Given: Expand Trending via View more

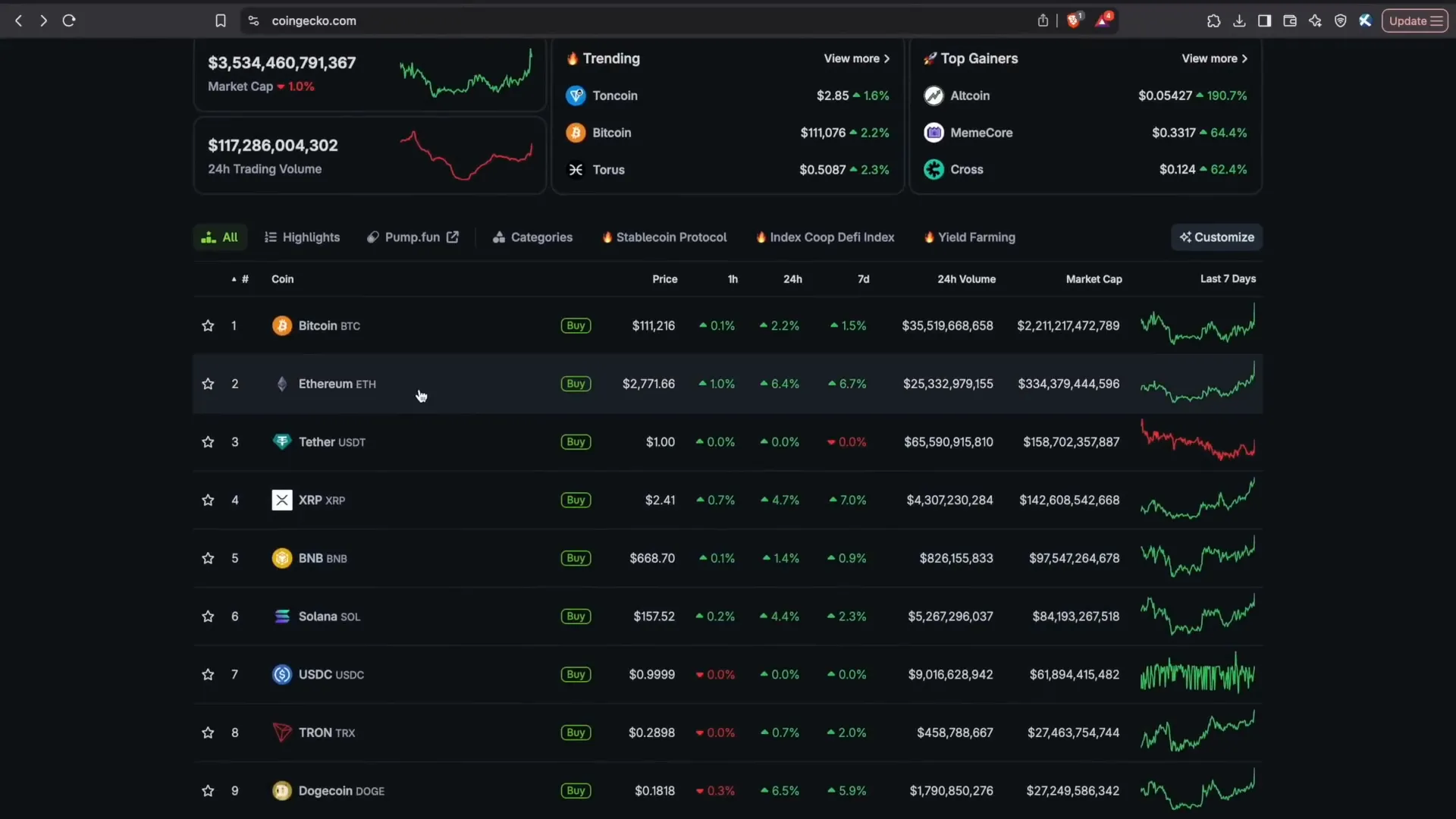Looking at the screenshot, I should coord(856,58).
